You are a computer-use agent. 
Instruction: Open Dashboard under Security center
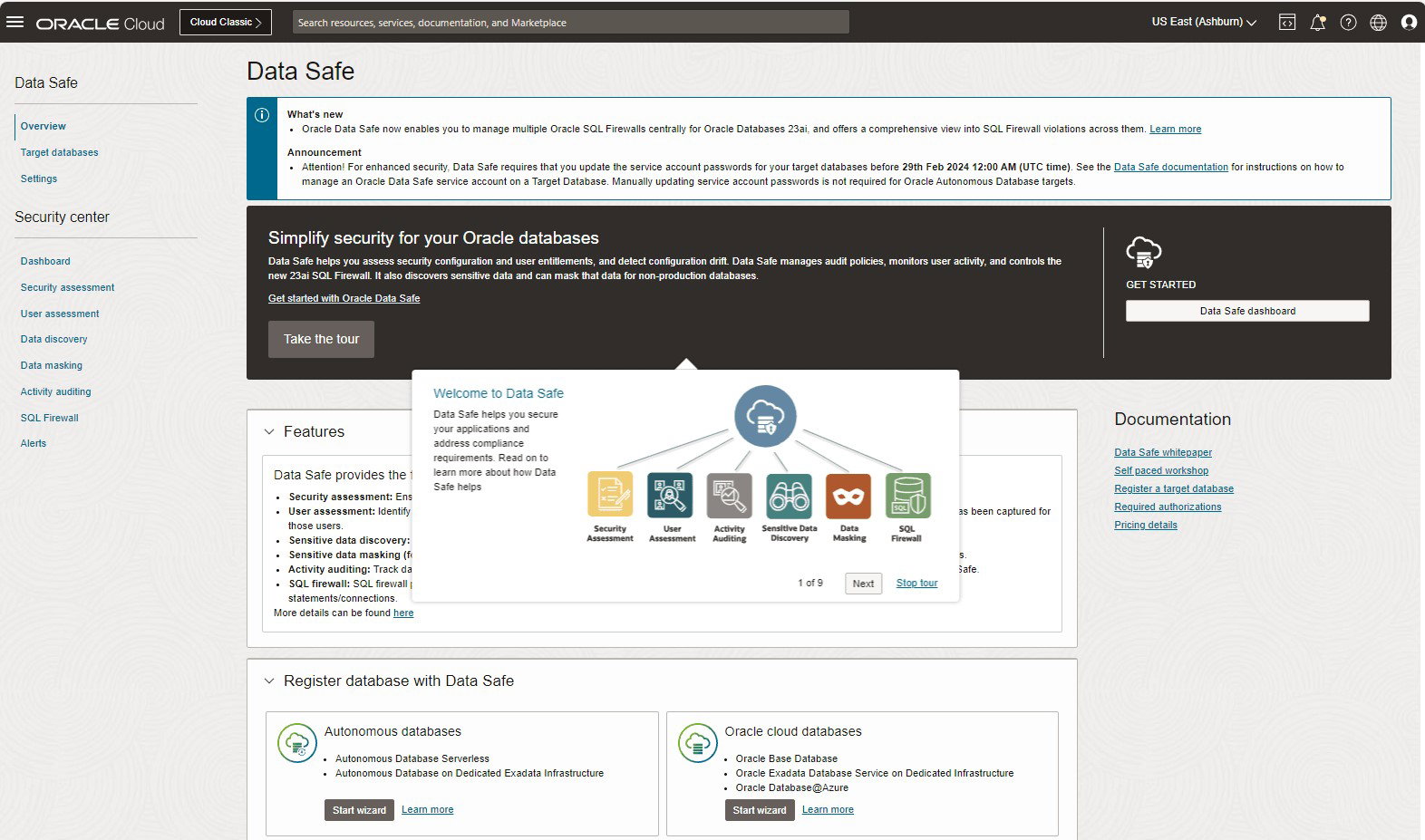click(x=45, y=261)
